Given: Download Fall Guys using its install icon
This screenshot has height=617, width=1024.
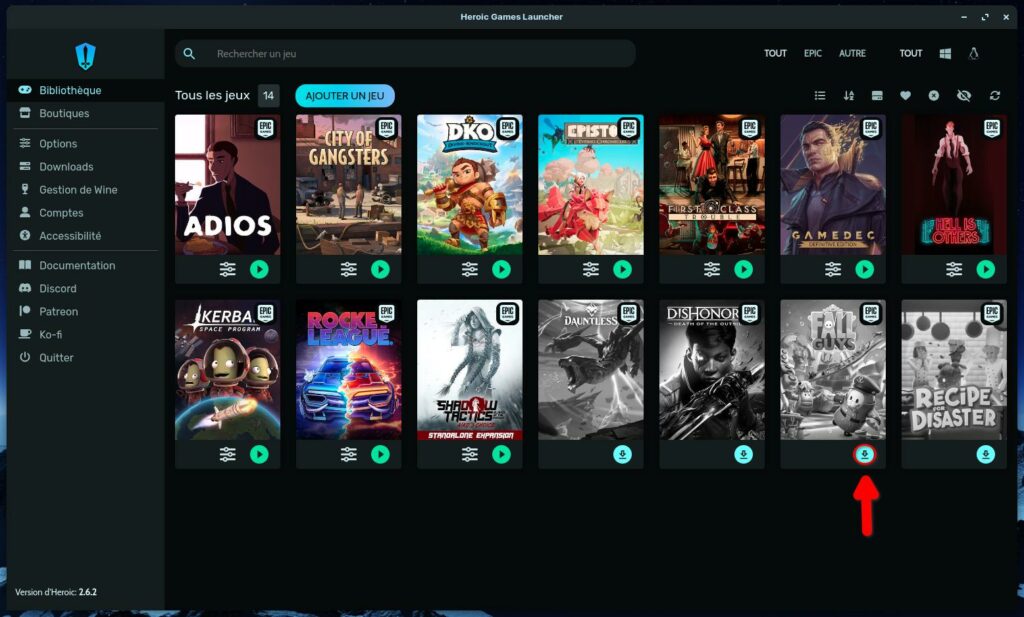Looking at the screenshot, I should pyautogui.click(x=865, y=455).
